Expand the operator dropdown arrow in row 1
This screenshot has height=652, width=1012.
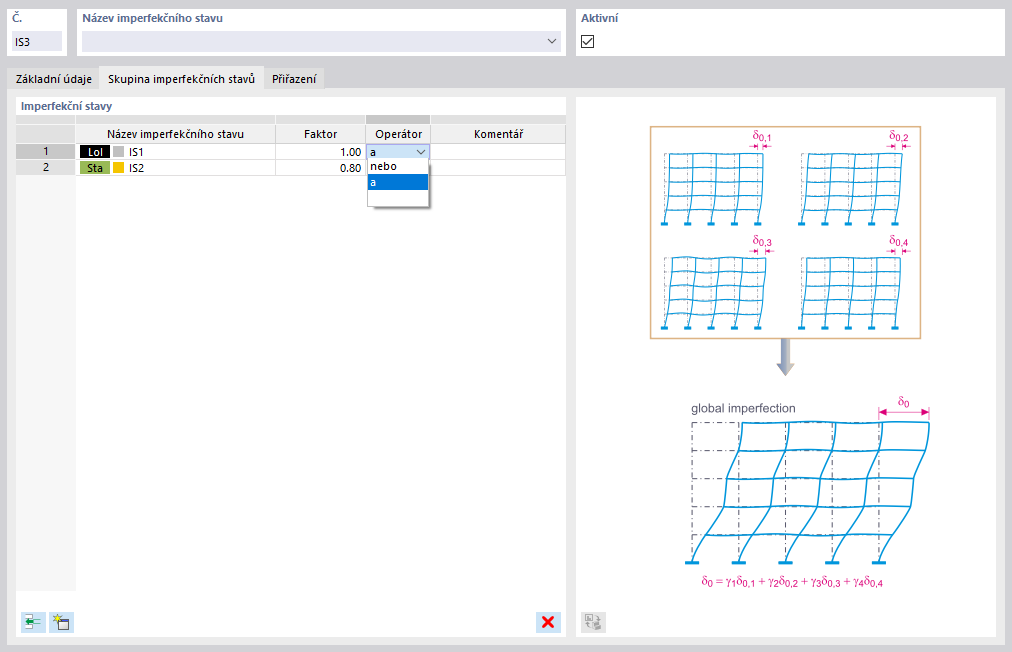[x=421, y=152]
